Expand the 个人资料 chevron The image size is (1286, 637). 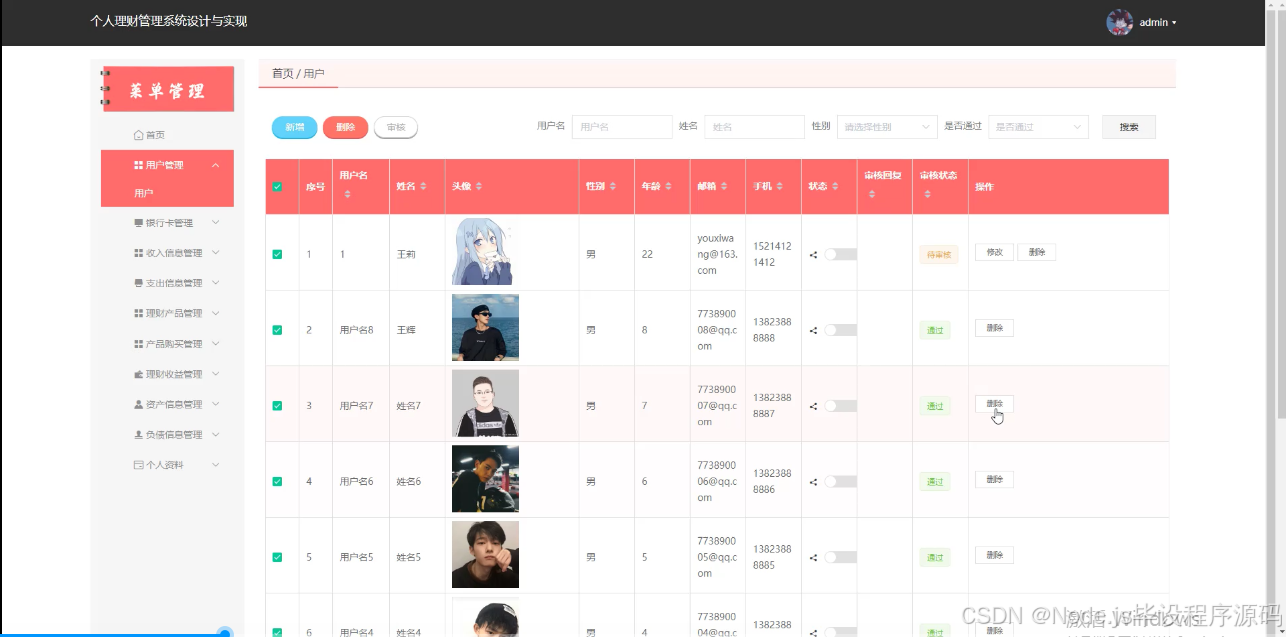(x=216, y=465)
